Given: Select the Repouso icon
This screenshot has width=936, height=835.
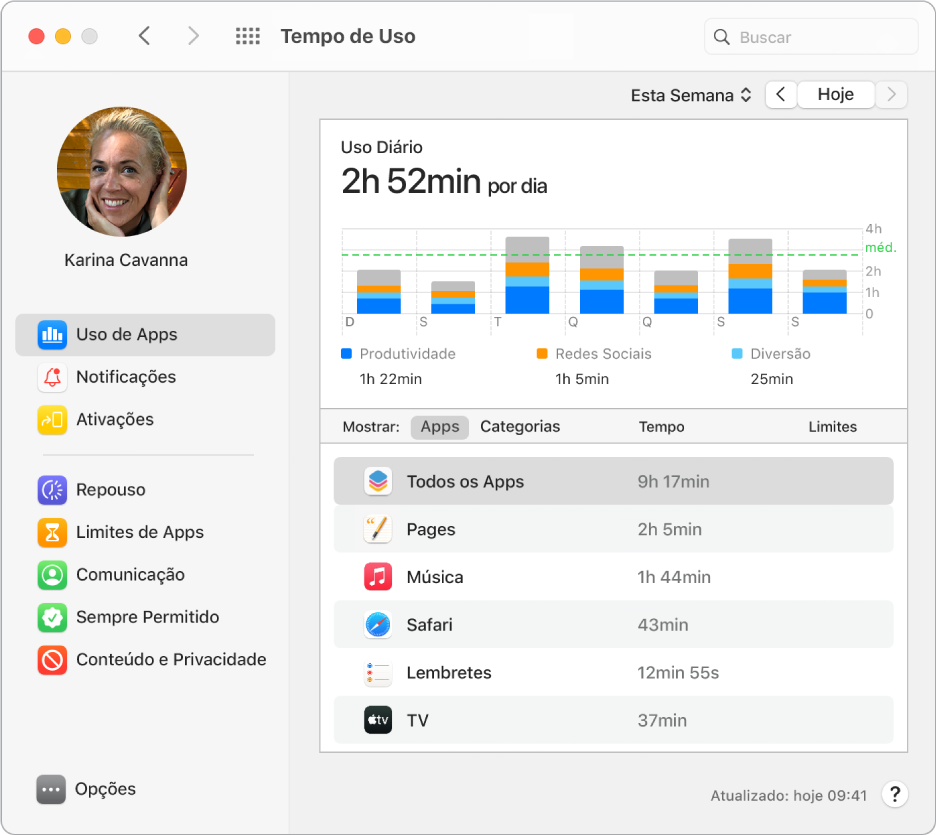Looking at the screenshot, I should coord(52,490).
